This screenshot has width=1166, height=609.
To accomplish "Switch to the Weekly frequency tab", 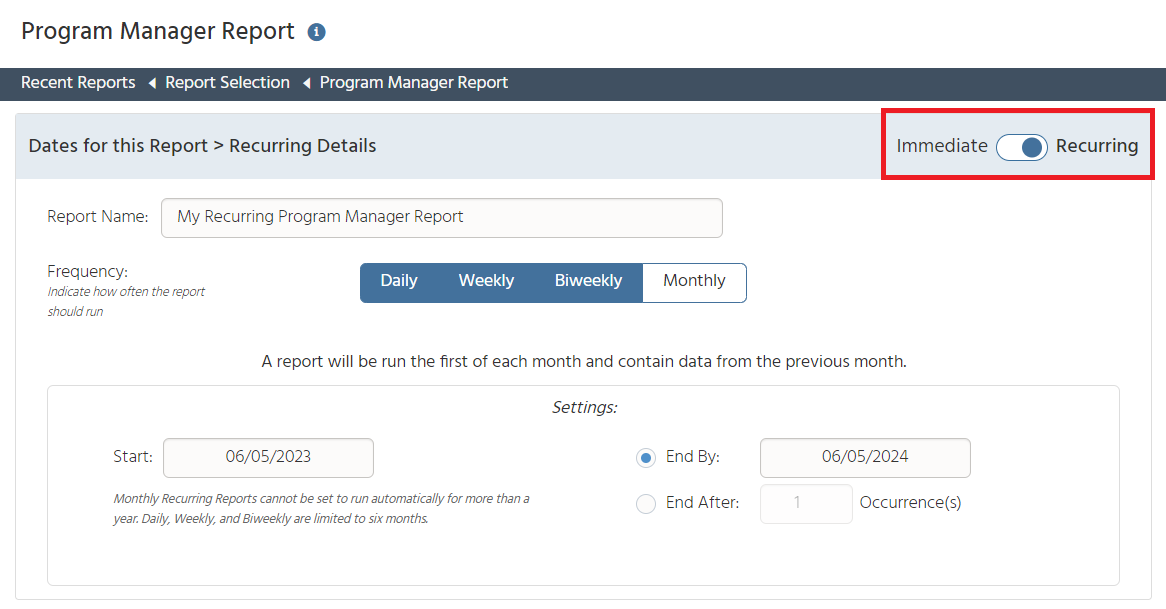I will tap(486, 281).
